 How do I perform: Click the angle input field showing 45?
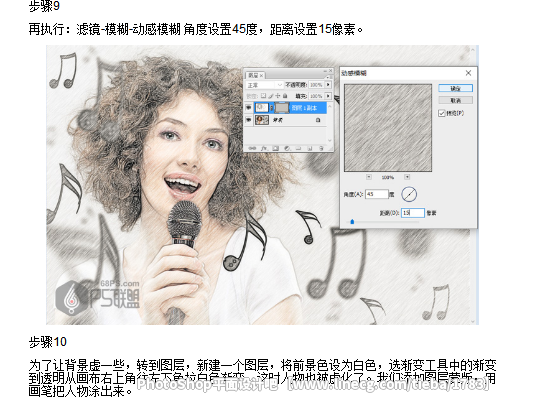(x=377, y=194)
